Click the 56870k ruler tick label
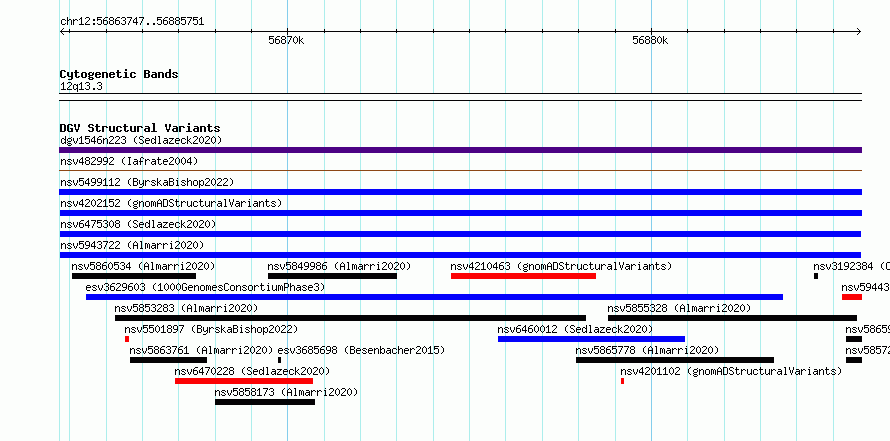Viewport: 890px width, 441px height. pyautogui.click(x=286, y=40)
